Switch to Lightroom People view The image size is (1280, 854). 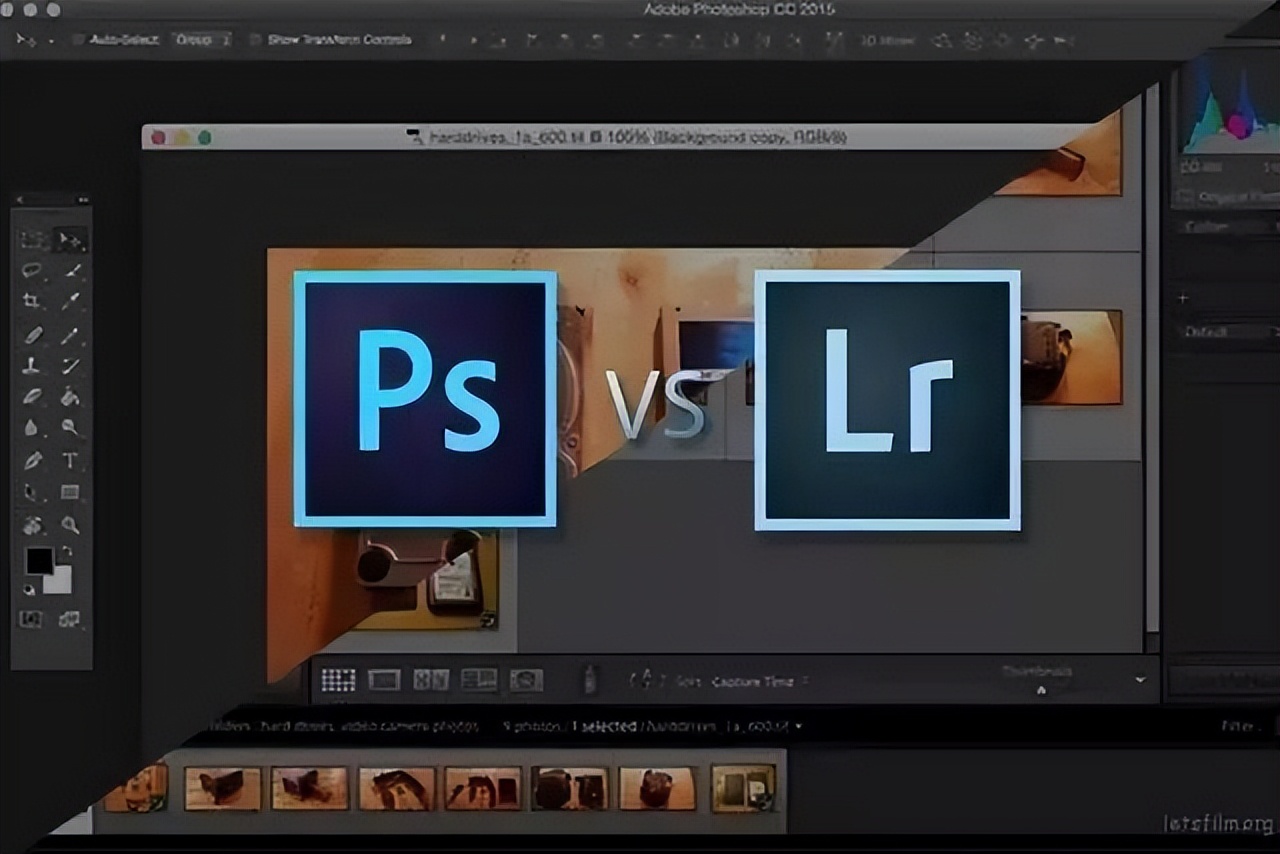(526, 680)
